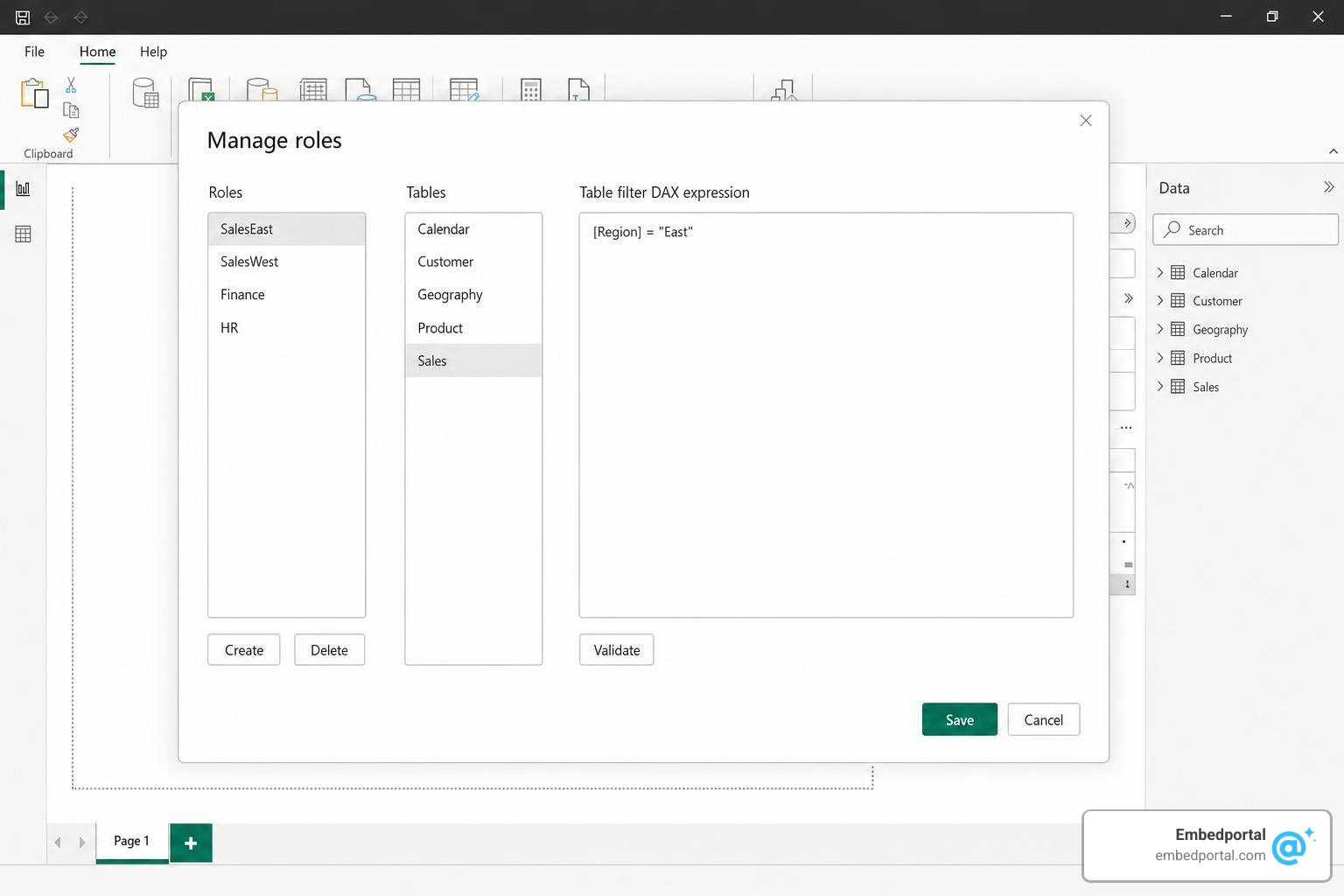1344x896 pixels.
Task: Select the Finance role
Action: (287, 295)
